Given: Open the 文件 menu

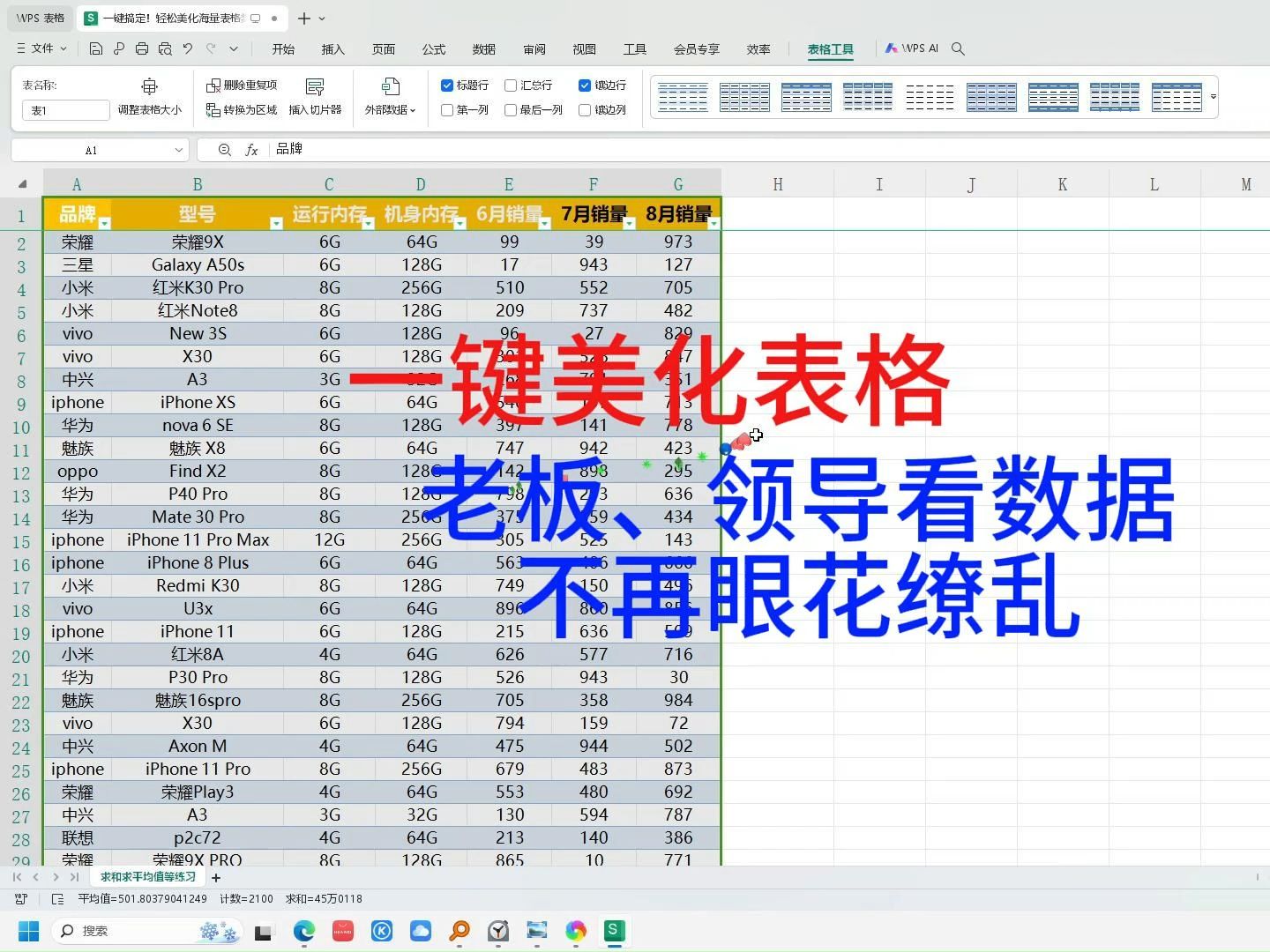Looking at the screenshot, I should click(x=41, y=48).
